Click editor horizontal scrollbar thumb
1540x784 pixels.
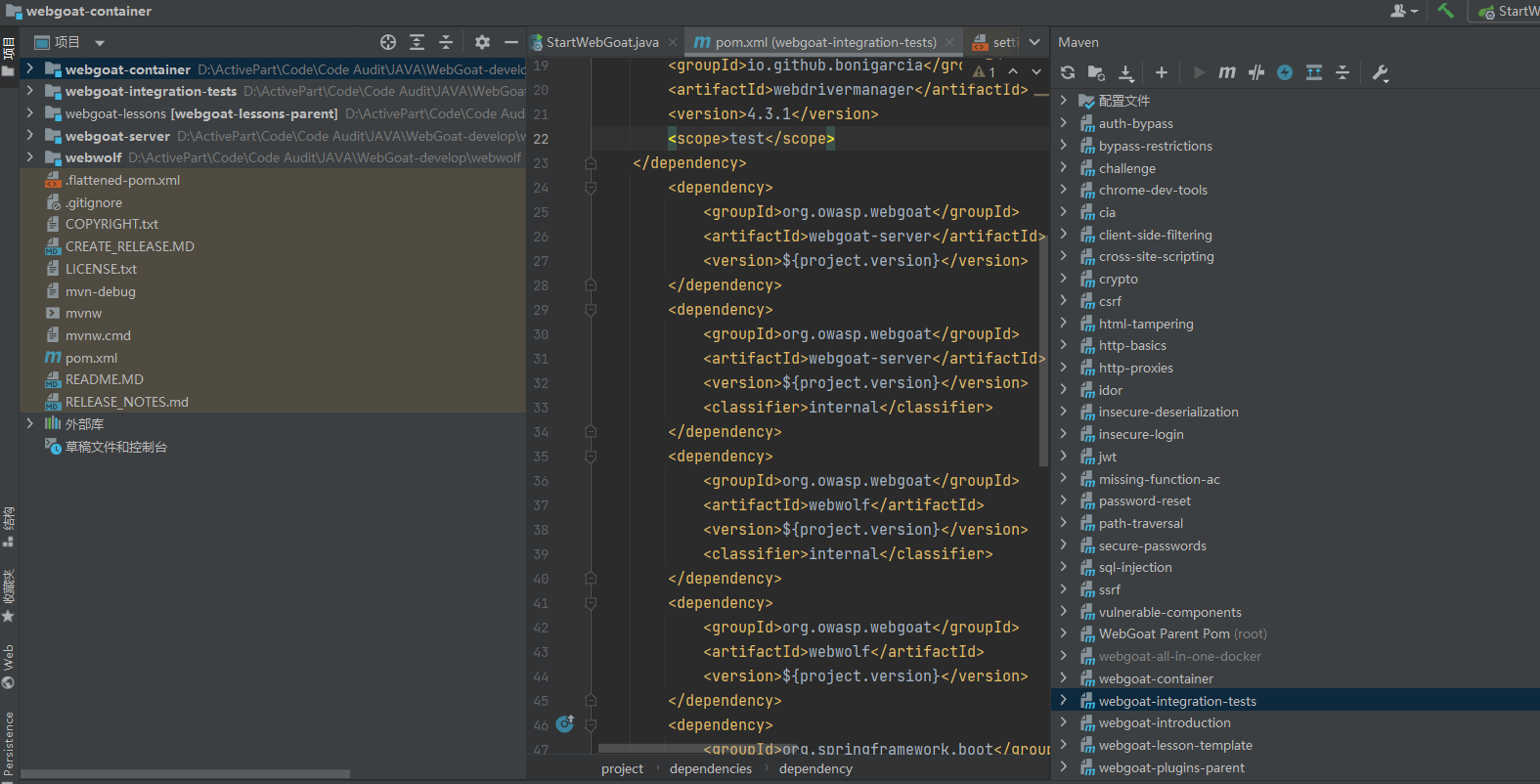[698, 749]
